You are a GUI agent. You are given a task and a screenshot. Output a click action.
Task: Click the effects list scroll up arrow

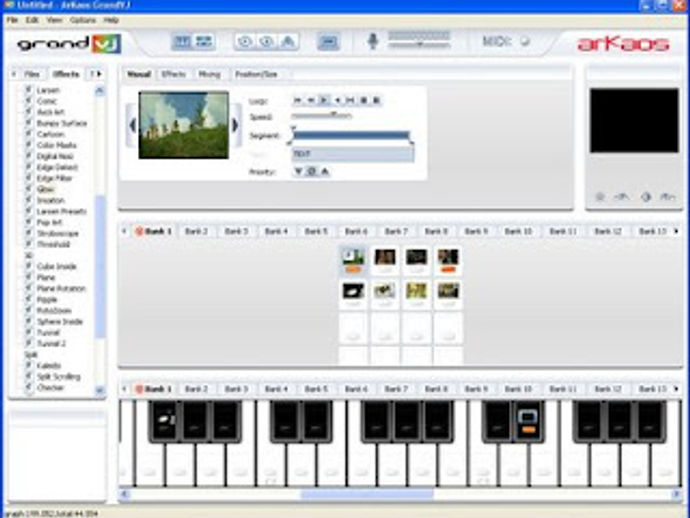[x=99, y=91]
